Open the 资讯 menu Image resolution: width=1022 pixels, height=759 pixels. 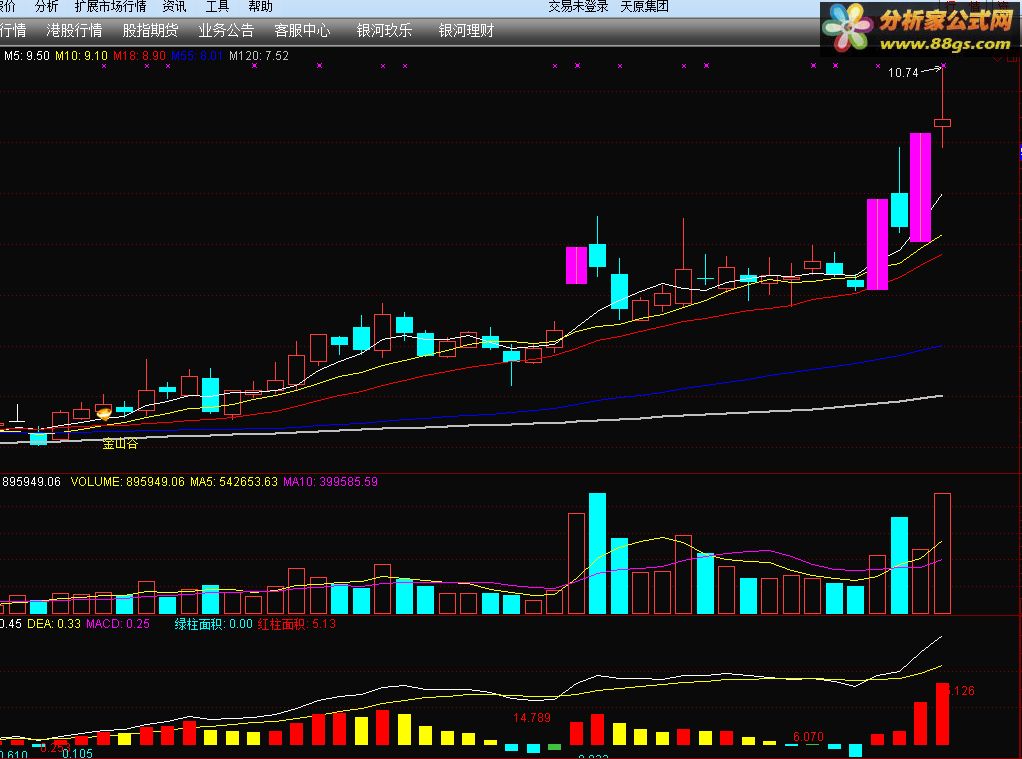click(x=174, y=7)
